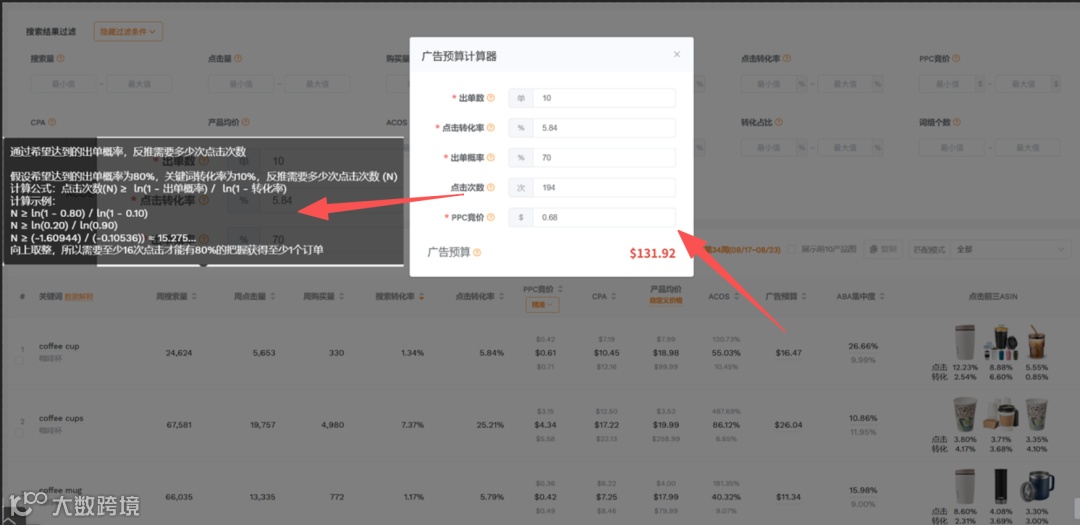Open help icon beside 搜索量 filter label
The width and height of the screenshot is (1080, 525).
pos(61,59)
